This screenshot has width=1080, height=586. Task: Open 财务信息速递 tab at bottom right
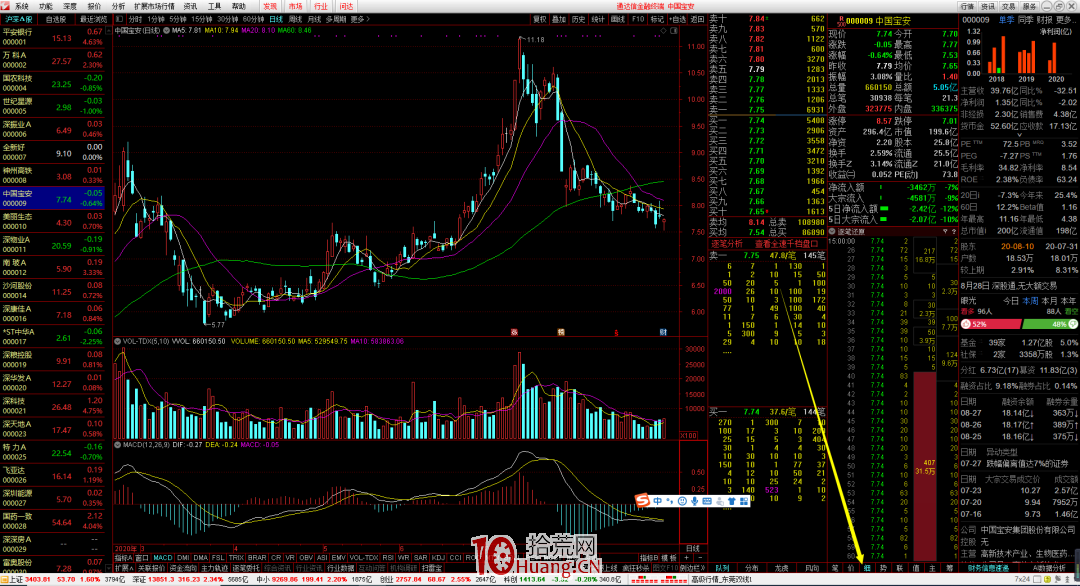(x=988, y=568)
